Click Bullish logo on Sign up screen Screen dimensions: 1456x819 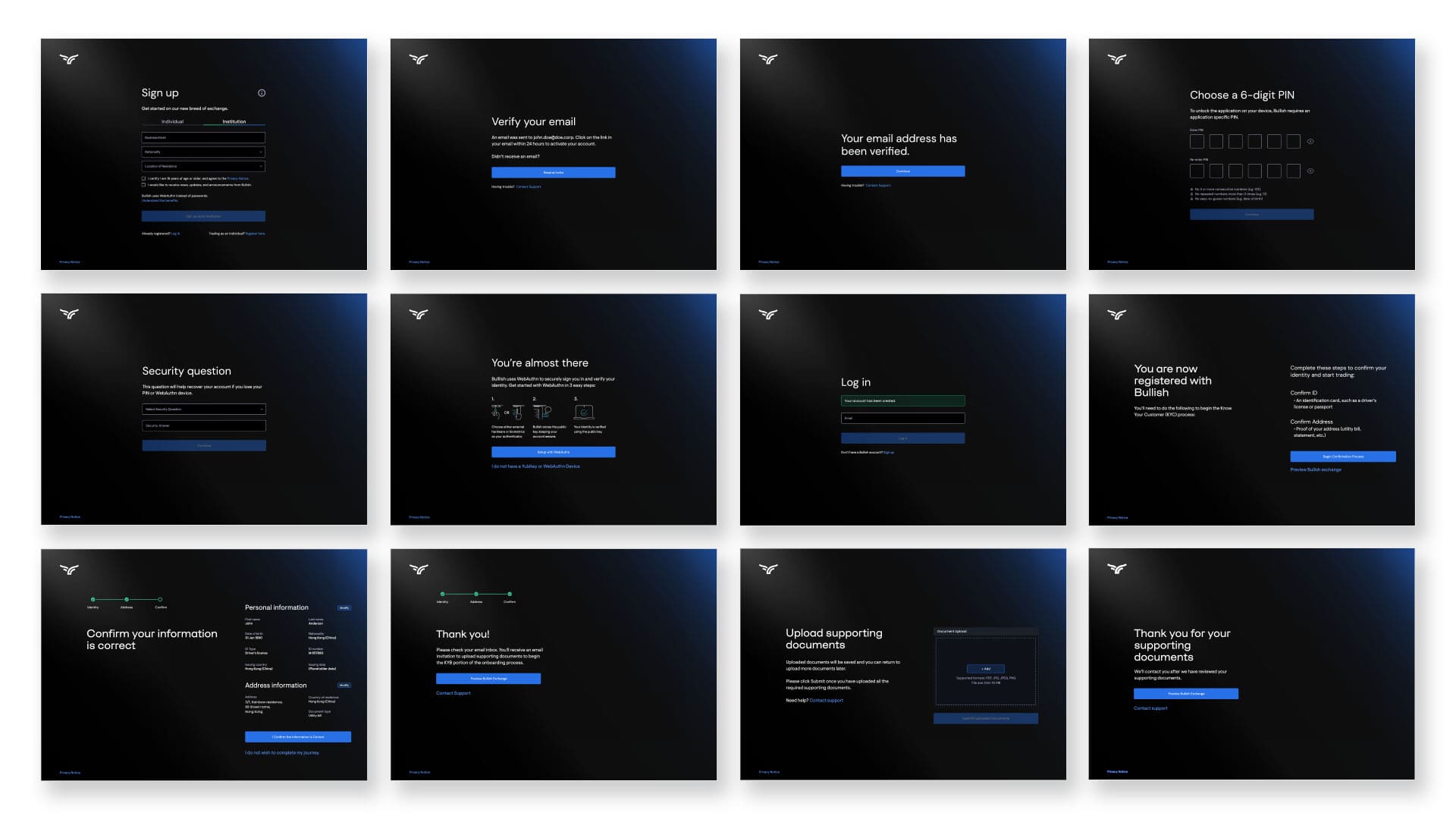pyautogui.click(x=69, y=58)
